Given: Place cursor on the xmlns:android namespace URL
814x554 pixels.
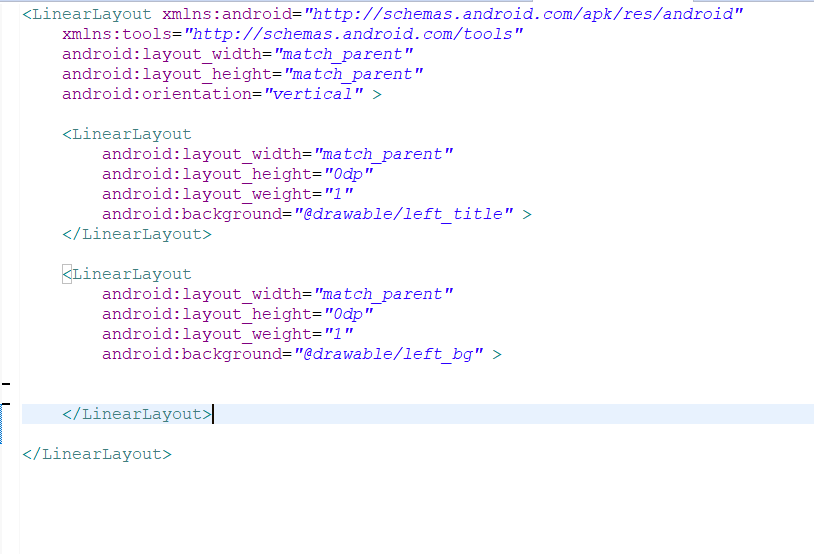Looking at the screenshot, I should pos(524,14).
